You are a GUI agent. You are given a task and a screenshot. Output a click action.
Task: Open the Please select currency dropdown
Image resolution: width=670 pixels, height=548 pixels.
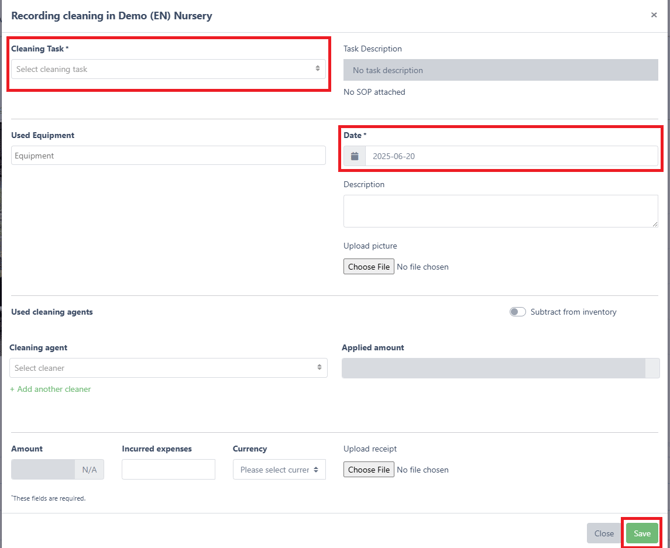point(279,469)
